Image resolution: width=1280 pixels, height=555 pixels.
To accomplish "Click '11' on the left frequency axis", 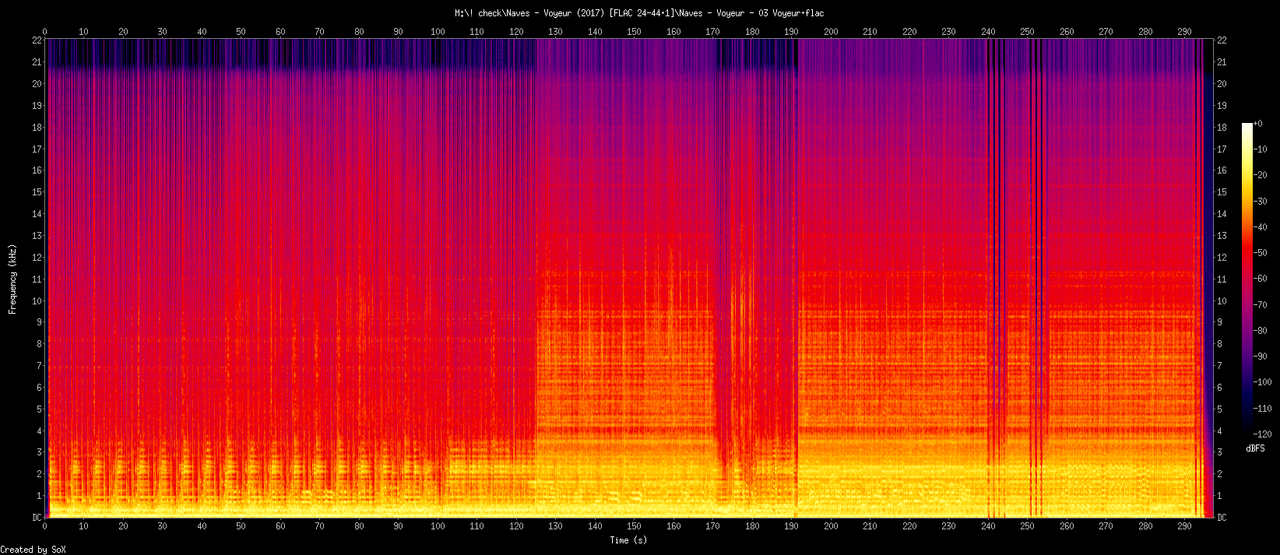I will coord(36,278).
